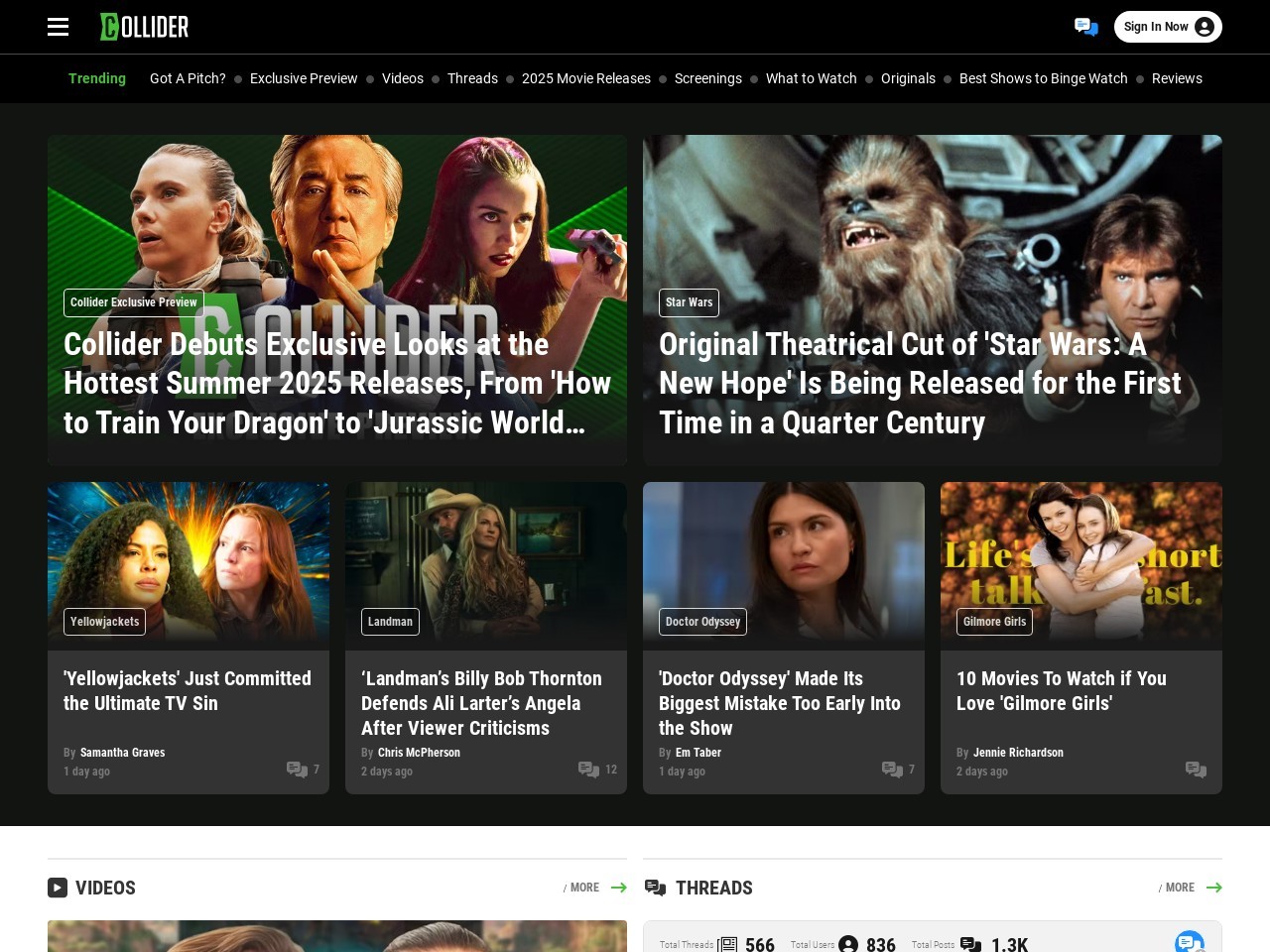Open author Jennie Richardson profile

tap(1018, 753)
